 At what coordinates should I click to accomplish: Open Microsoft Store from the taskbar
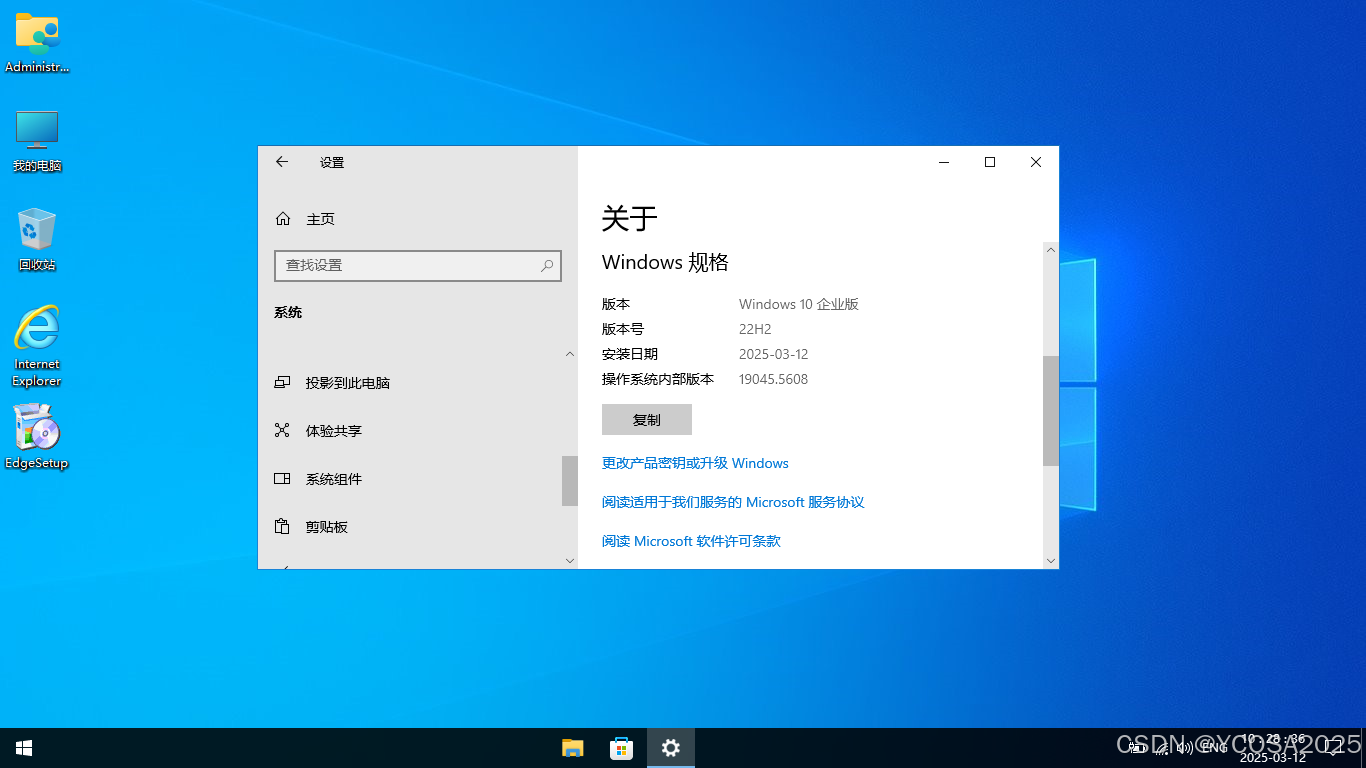[x=622, y=748]
